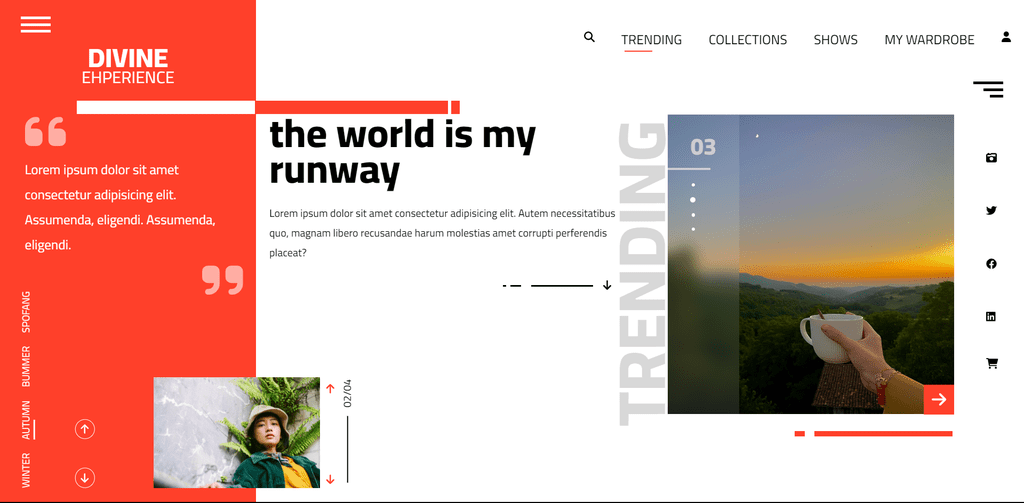Open the SHOWS nav link
The height and width of the screenshot is (503, 1024).
tap(835, 40)
